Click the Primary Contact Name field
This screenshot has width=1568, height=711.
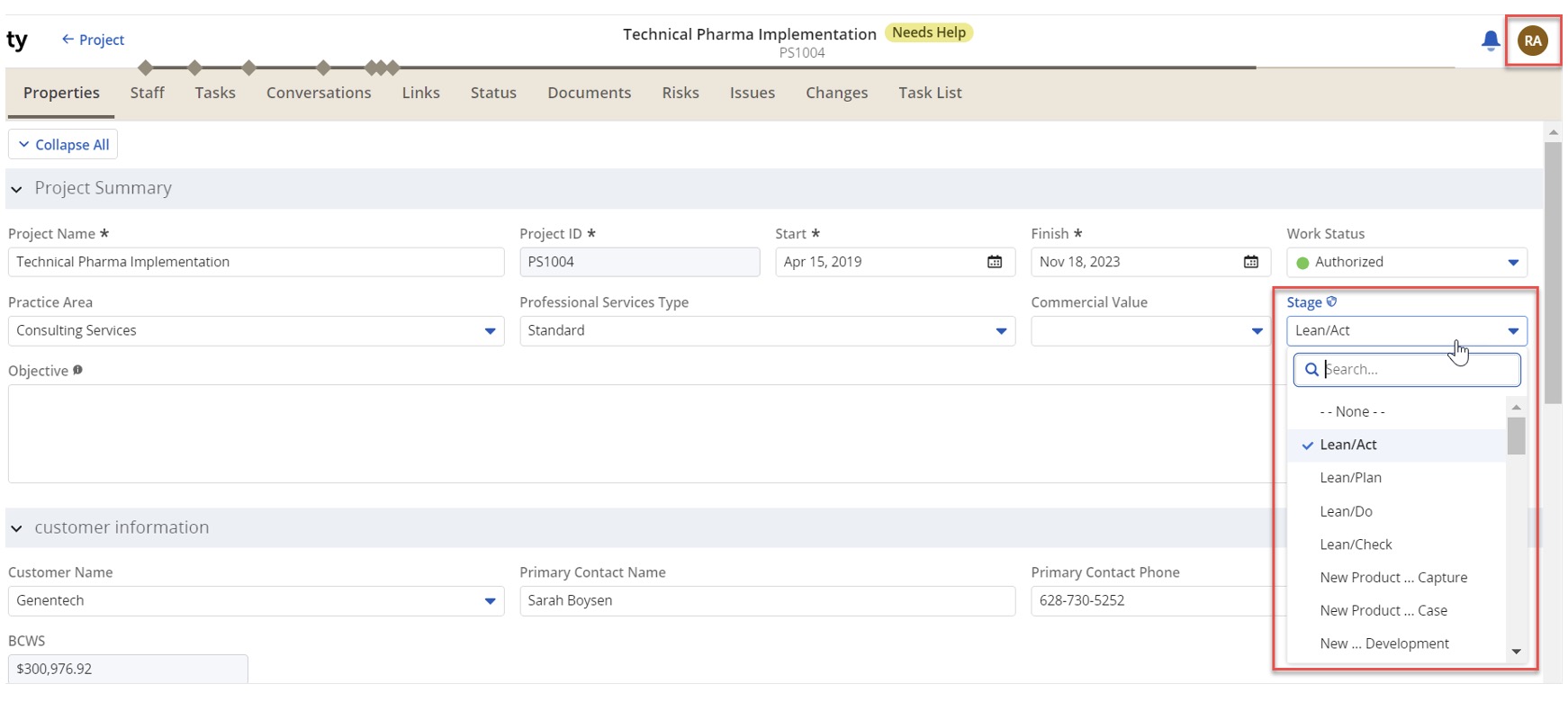pyautogui.click(x=767, y=600)
